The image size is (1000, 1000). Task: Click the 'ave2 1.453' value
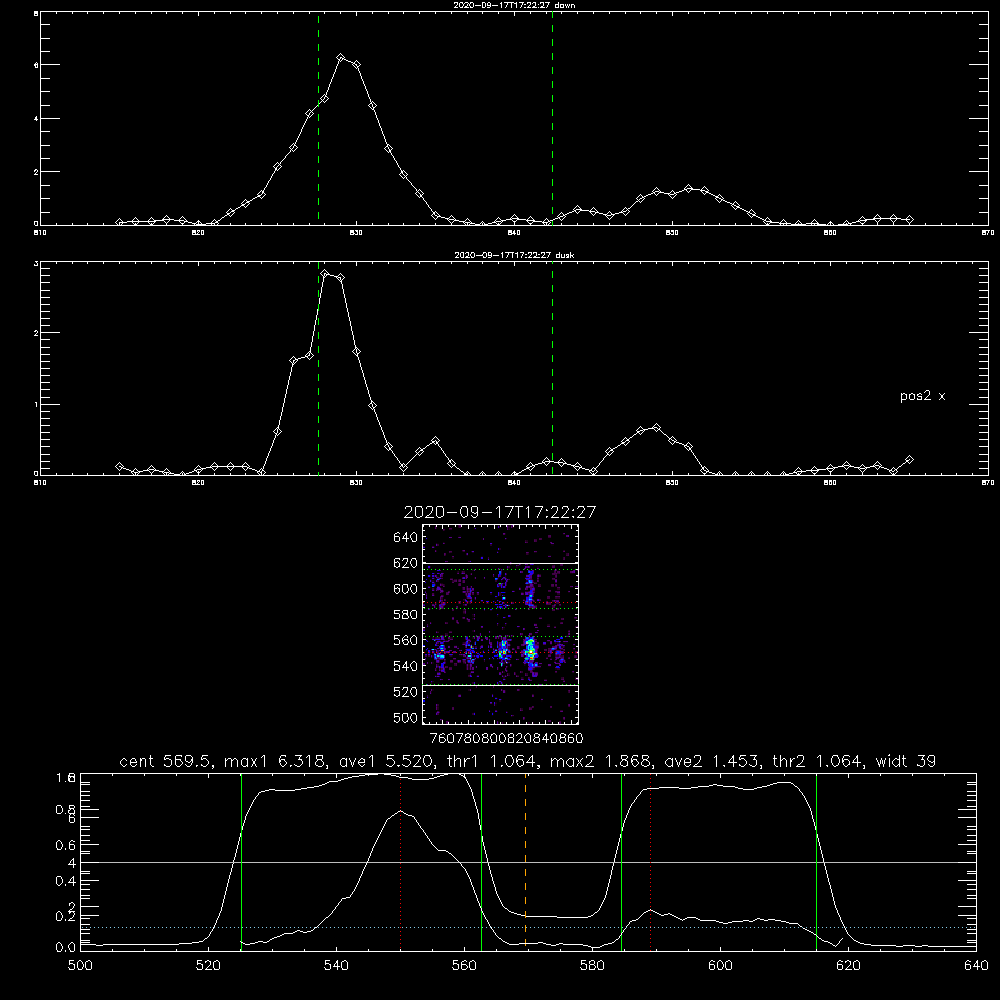[x=712, y=761]
